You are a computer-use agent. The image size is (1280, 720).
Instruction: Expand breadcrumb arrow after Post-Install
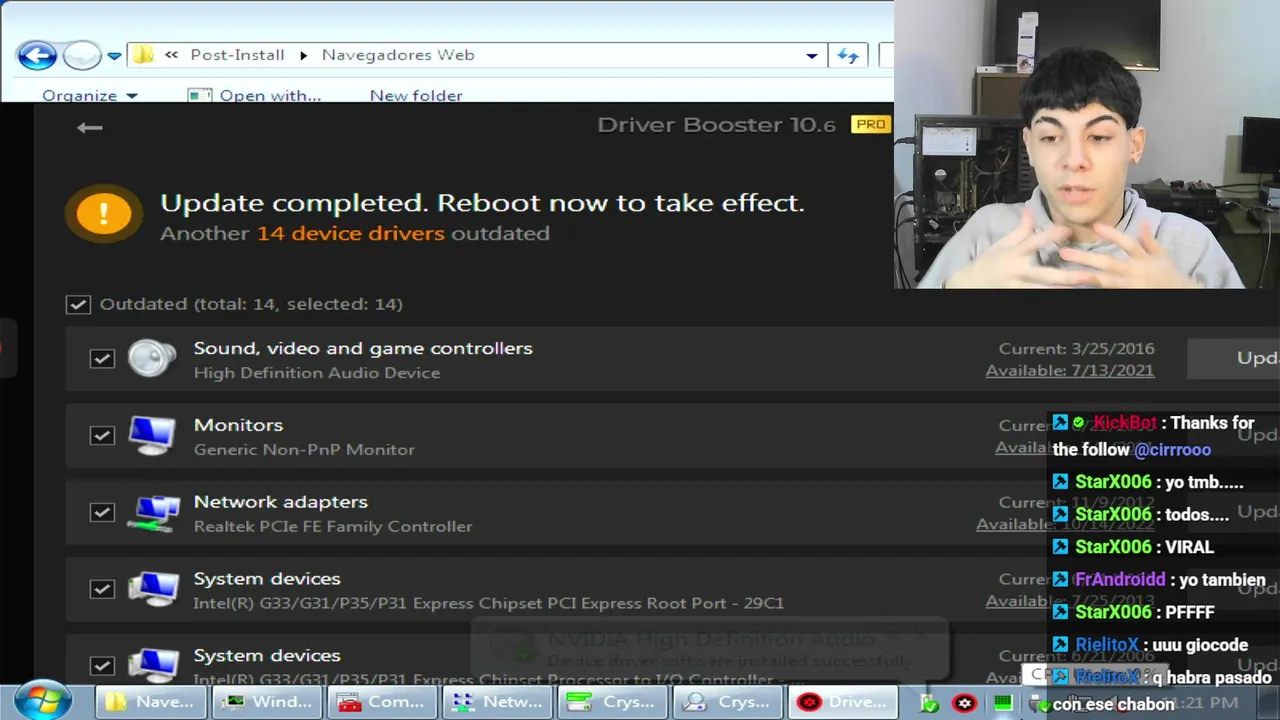[x=303, y=55]
